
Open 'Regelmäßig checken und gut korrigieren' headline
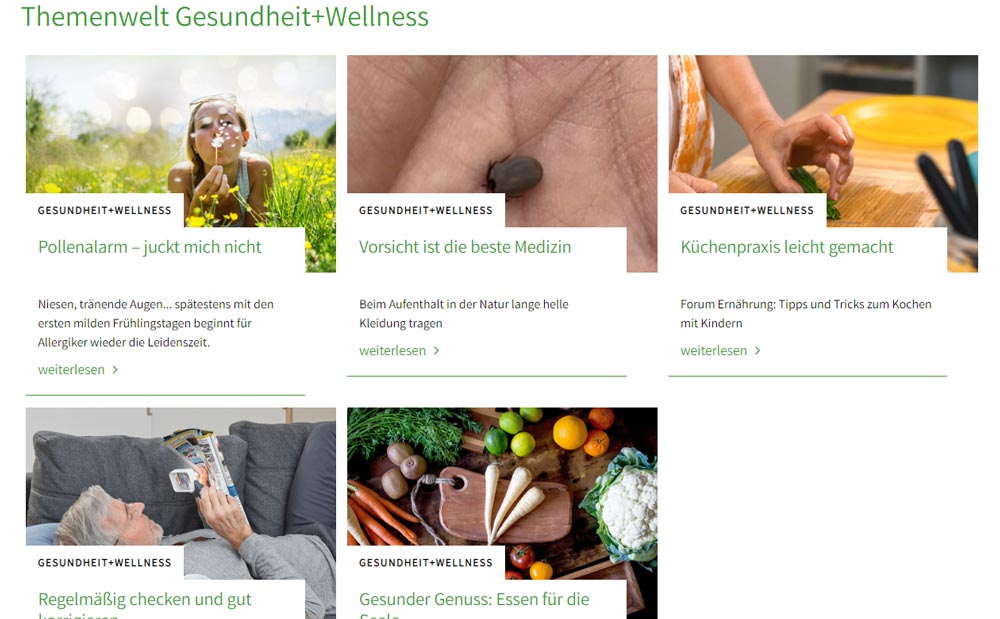145,606
